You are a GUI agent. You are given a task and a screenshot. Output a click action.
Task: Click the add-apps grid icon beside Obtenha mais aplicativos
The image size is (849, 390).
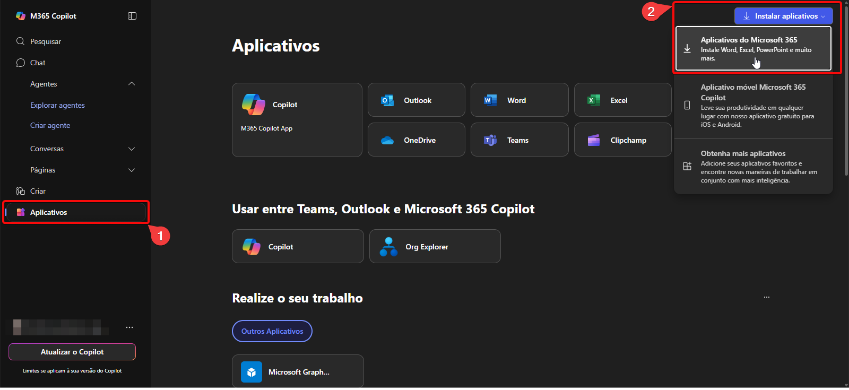(687, 166)
